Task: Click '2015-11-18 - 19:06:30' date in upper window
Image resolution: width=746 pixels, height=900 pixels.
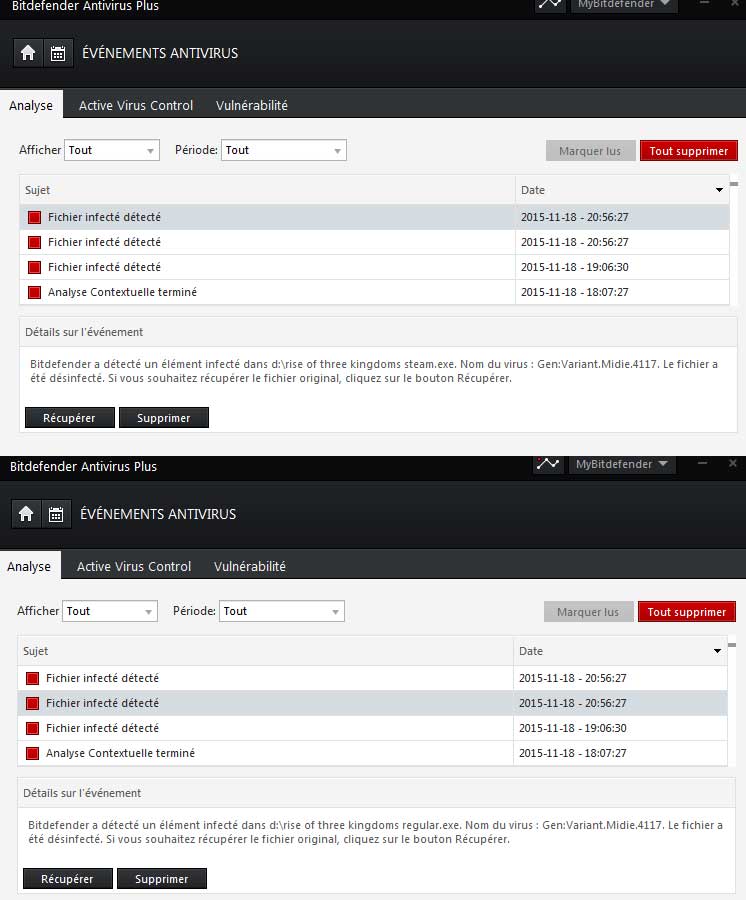Action: click(574, 267)
